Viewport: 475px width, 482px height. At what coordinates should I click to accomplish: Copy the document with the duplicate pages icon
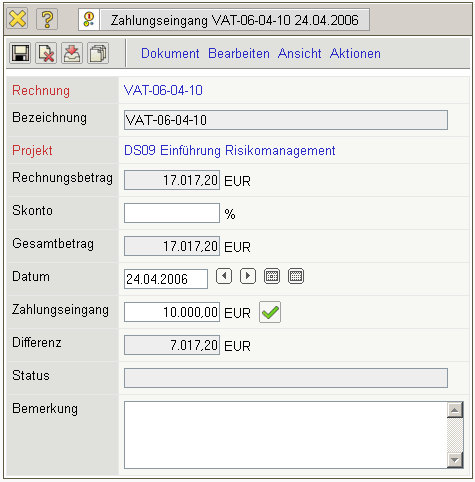(98, 53)
